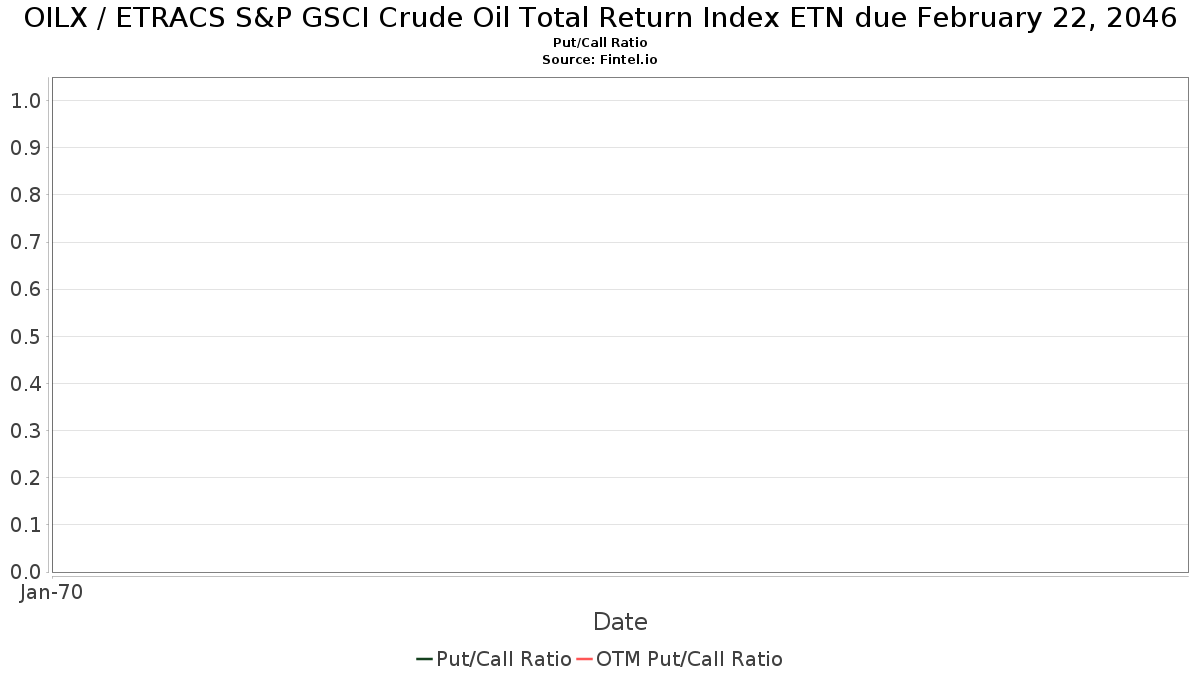Click the Jan-70 x-axis tick label
Screen dimensions: 1200x675
[x=51, y=592]
